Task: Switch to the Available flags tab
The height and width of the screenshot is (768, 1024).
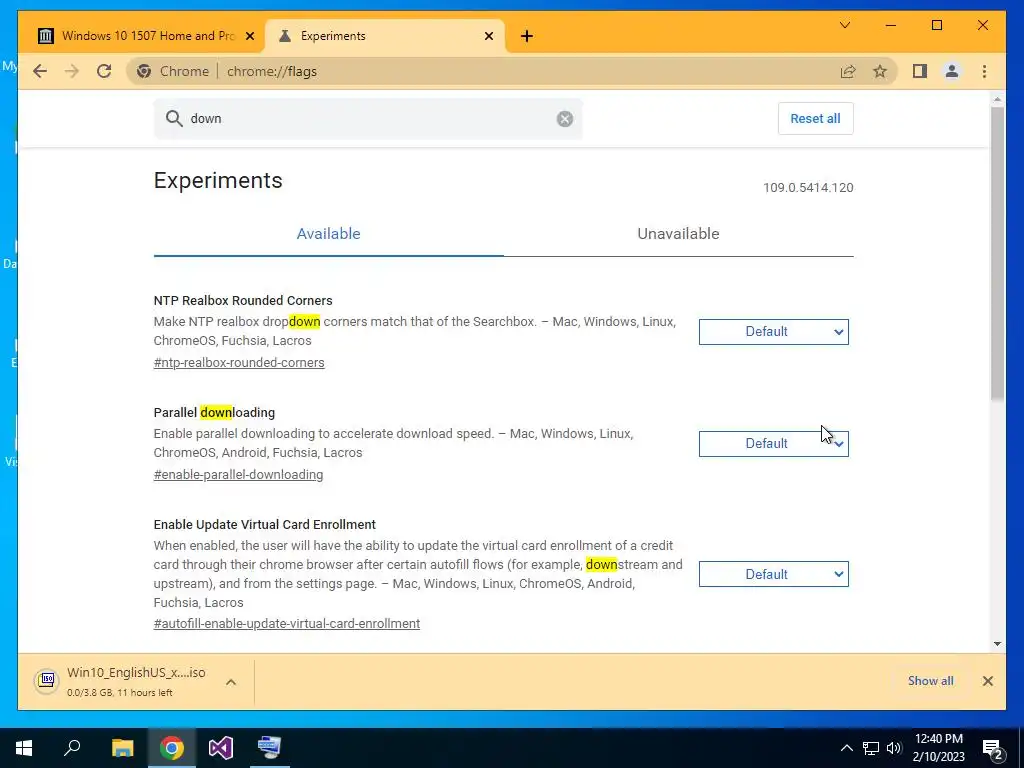Action: click(x=328, y=234)
